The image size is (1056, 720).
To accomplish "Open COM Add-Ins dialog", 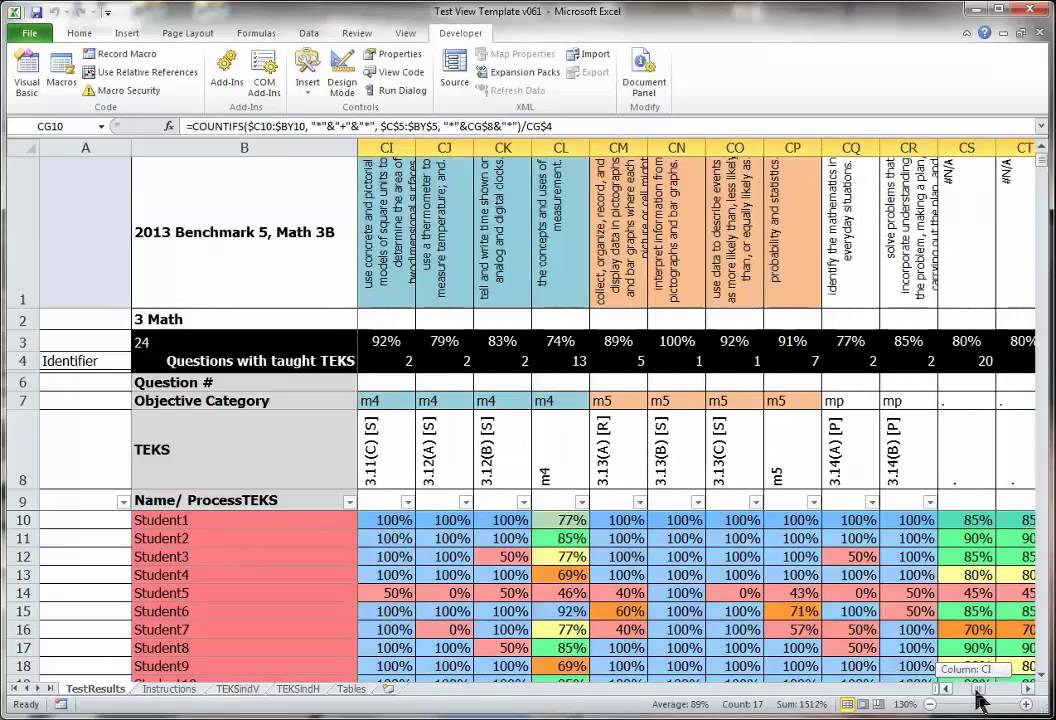I will (264, 73).
